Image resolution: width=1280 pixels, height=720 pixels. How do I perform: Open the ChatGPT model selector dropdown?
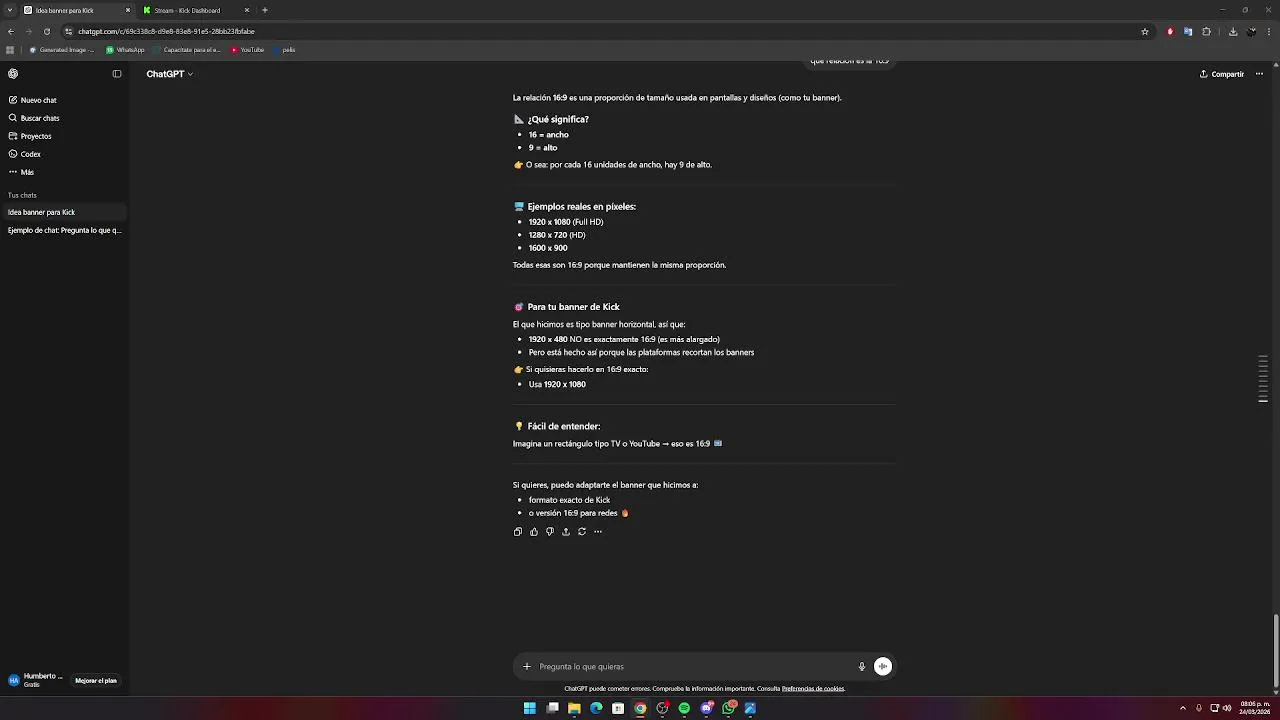tap(169, 74)
